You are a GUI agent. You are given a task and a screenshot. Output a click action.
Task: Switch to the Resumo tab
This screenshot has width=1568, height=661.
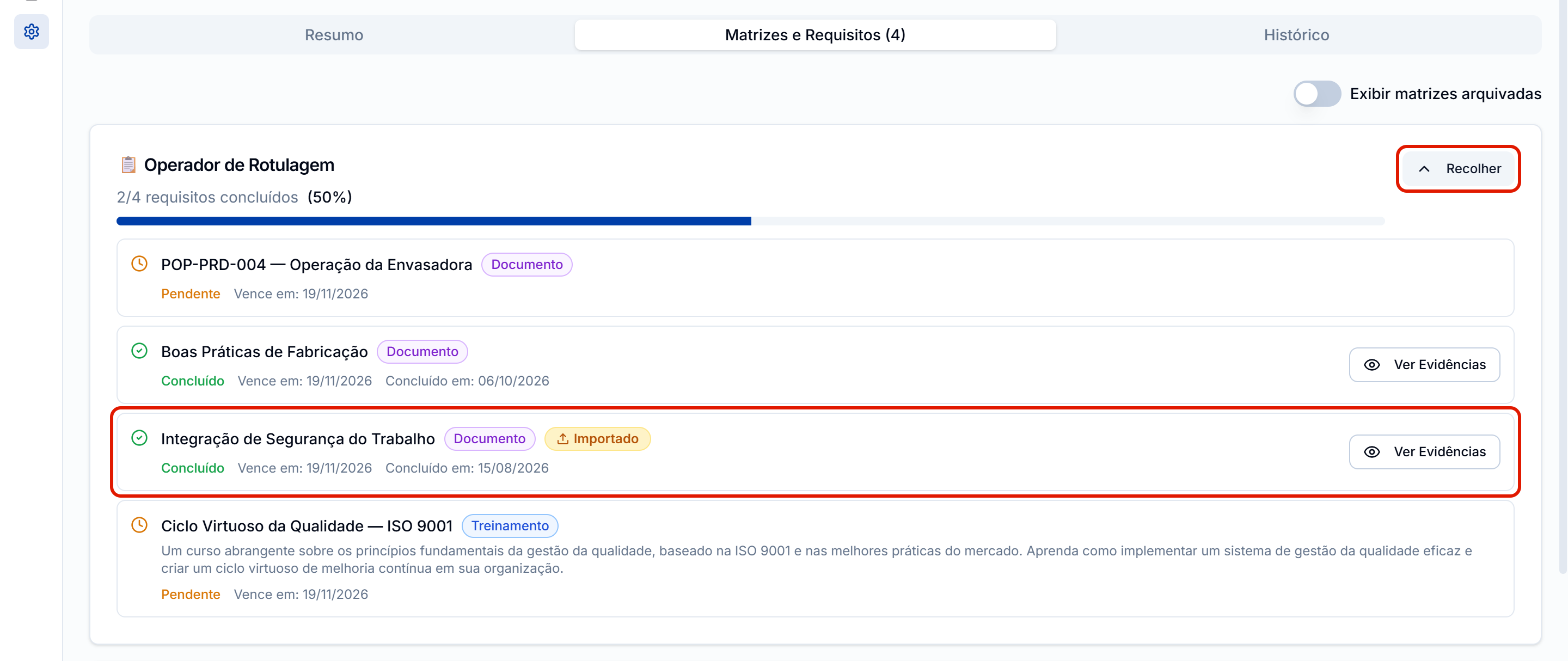click(x=334, y=35)
